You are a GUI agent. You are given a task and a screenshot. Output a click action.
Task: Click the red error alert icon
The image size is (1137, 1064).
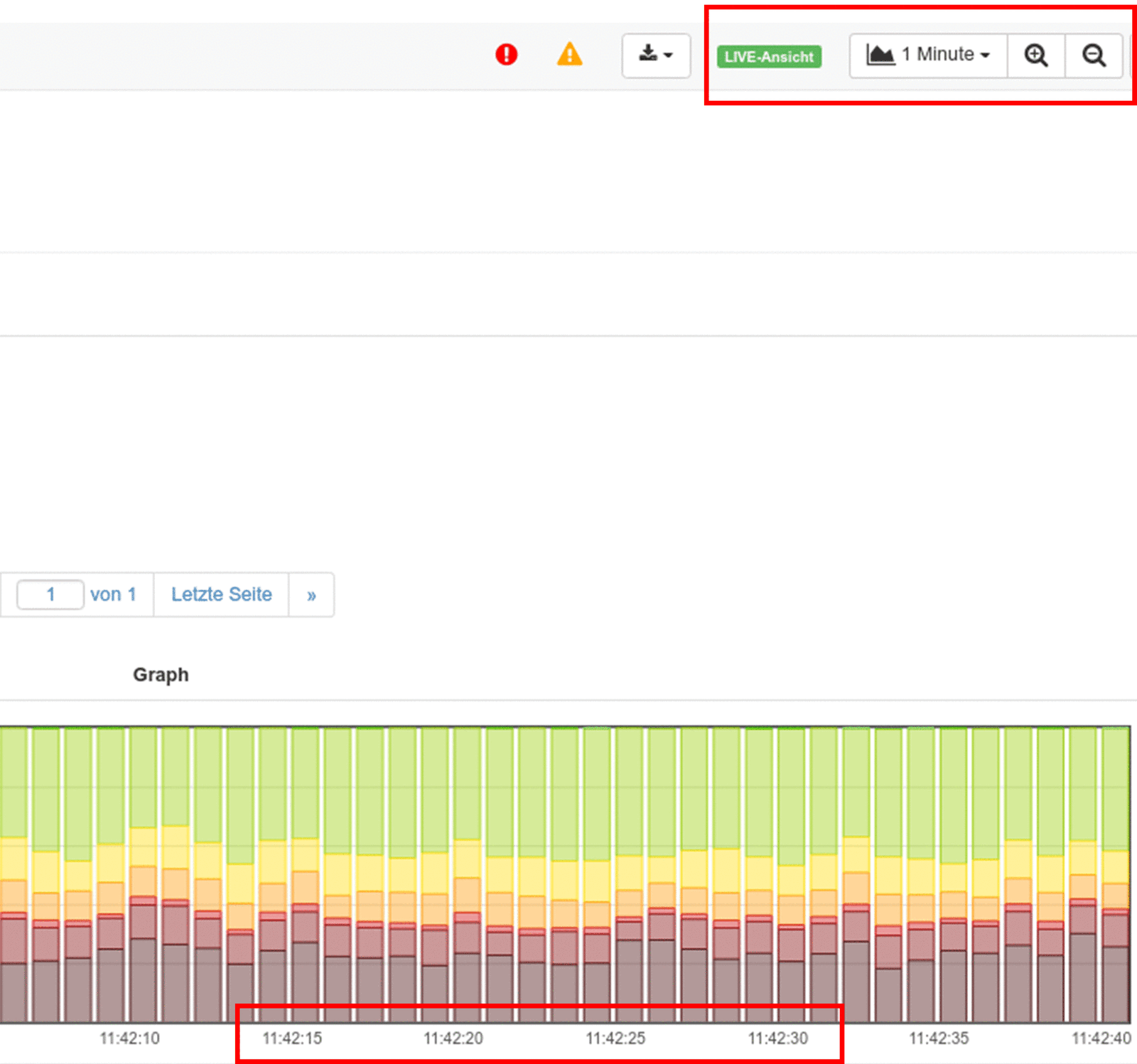[x=506, y=55]
